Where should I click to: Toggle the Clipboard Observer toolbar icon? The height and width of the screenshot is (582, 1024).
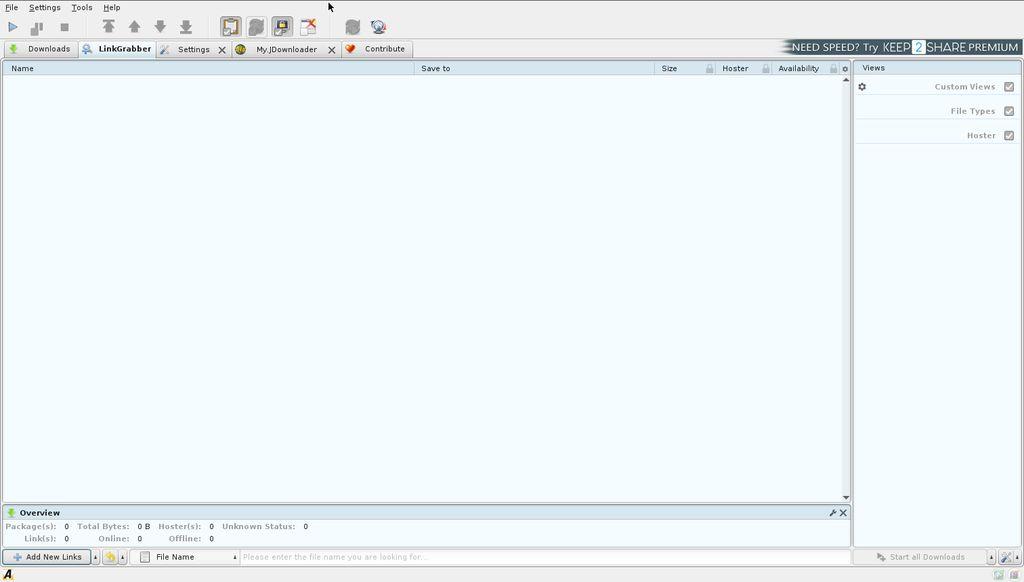click(x=231, y=27)
